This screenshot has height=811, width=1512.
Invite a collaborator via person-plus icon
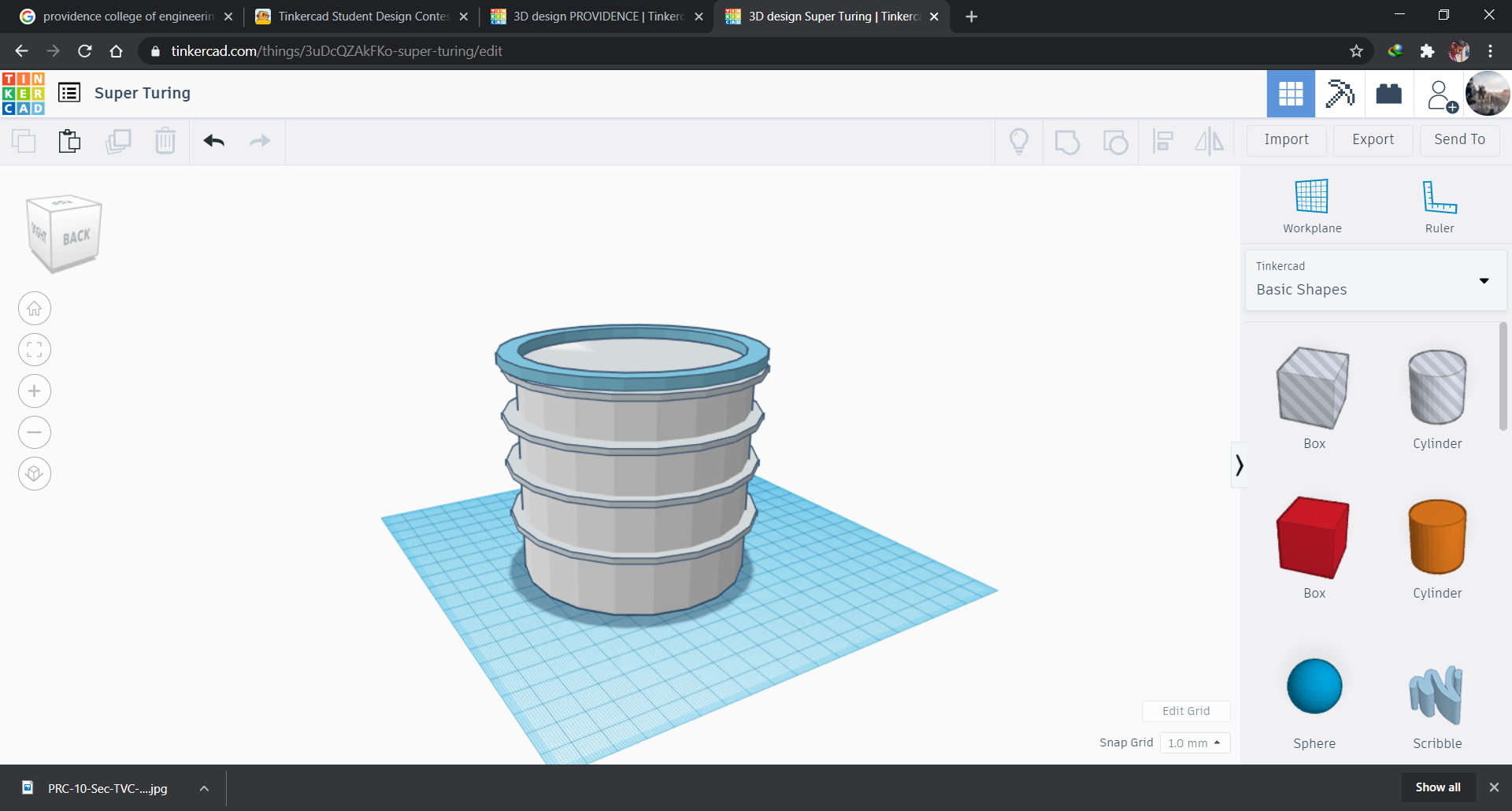coord(1440,94)
